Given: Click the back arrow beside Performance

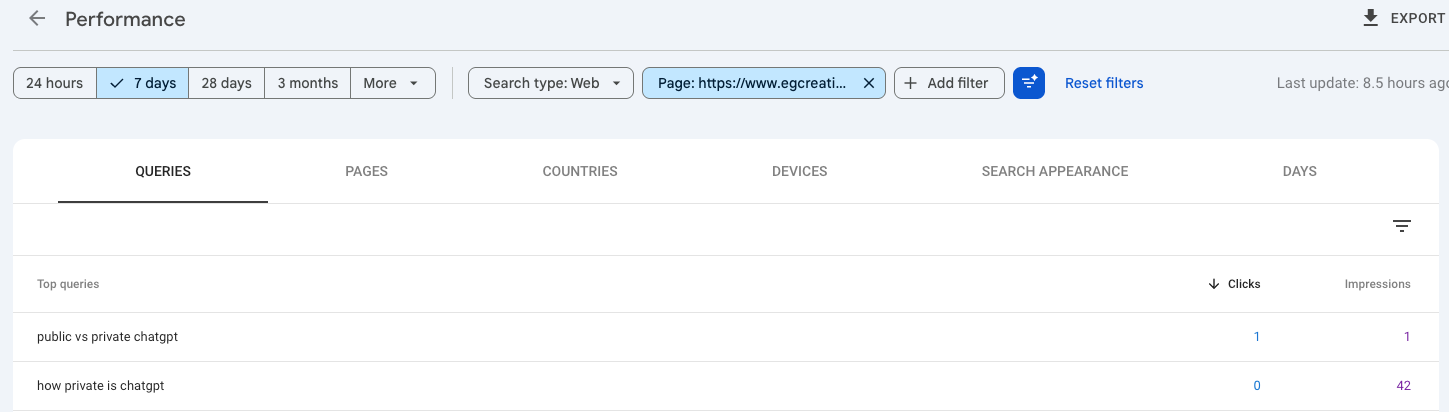Looking at the screenshot, I should (x=37, y=19).
